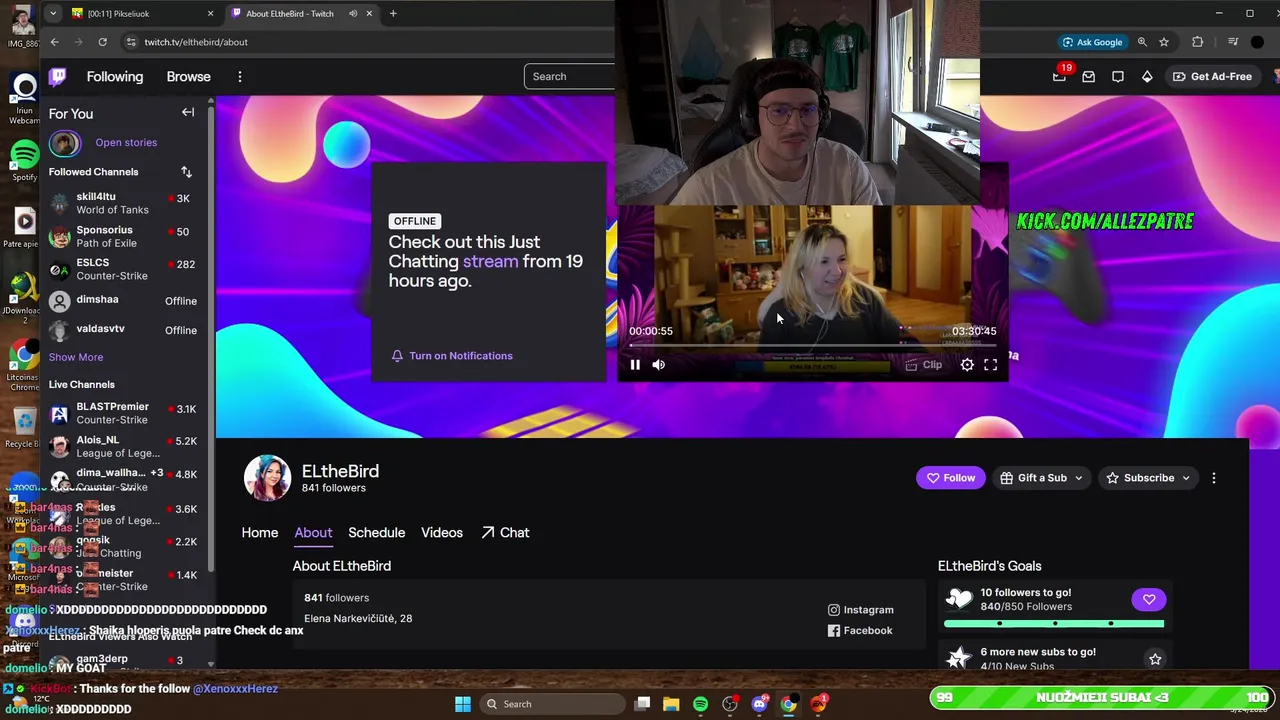The height and width of the screenshot is (720, 1280).
Task: Reload the browser page
Action: 102,42
